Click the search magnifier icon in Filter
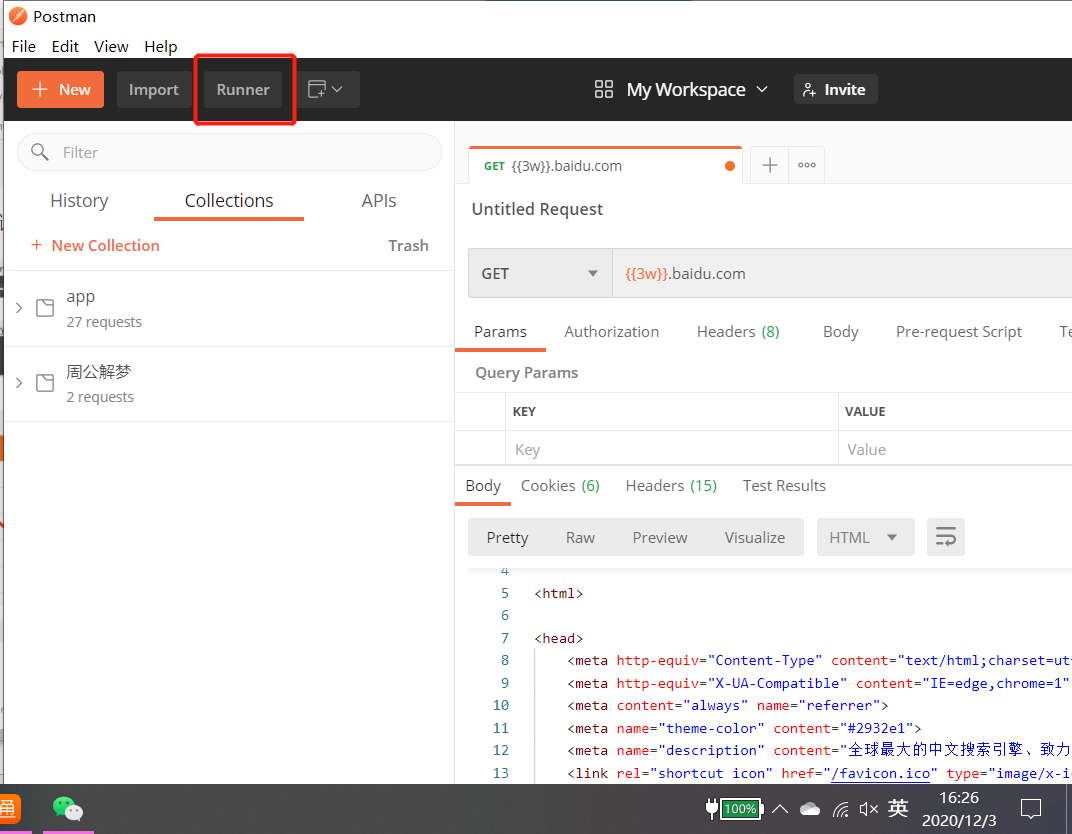The width and height of the screenshot is (1072, 834). [x=40, y=152]
